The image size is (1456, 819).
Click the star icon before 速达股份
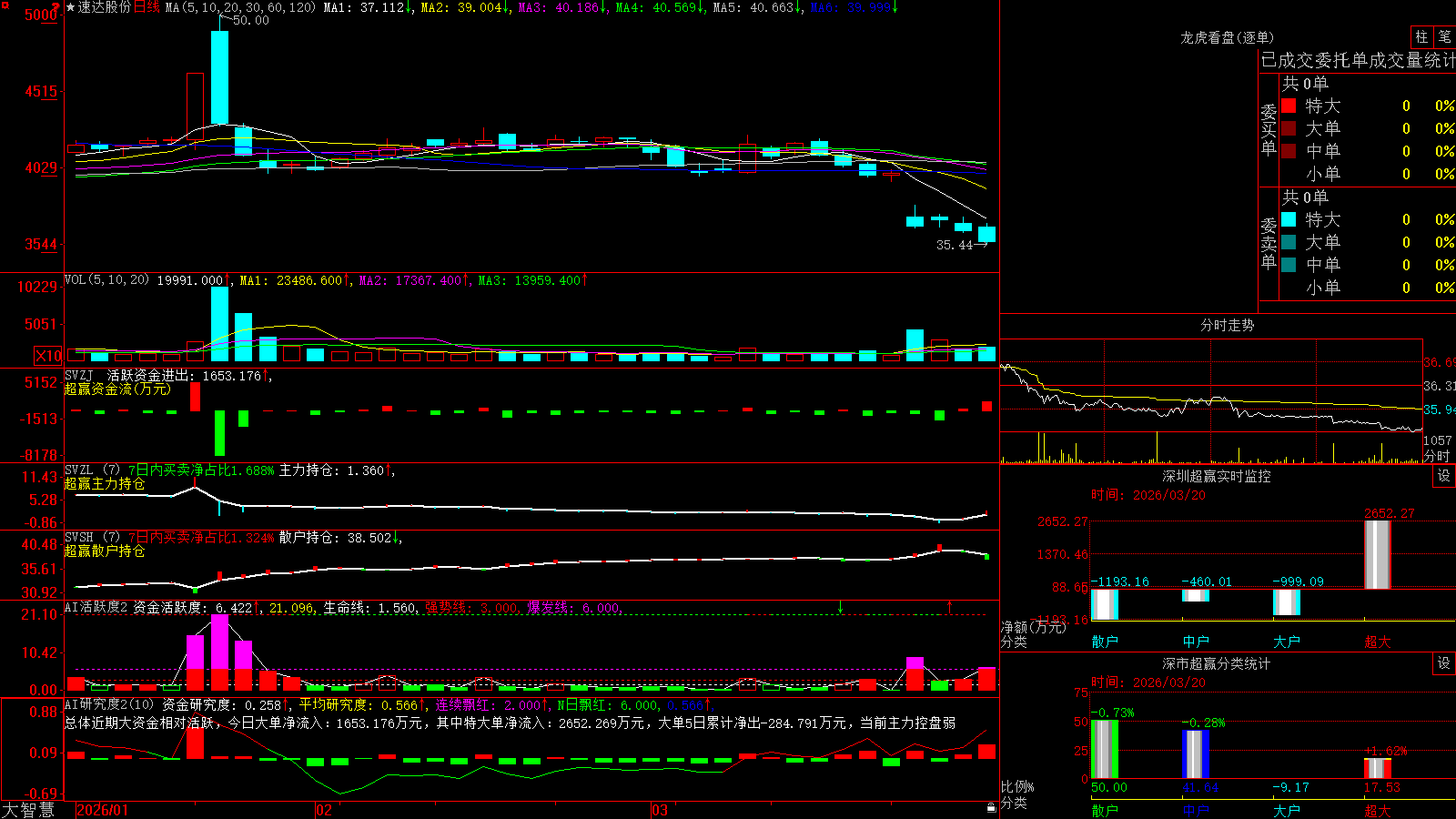coord(70,7)
